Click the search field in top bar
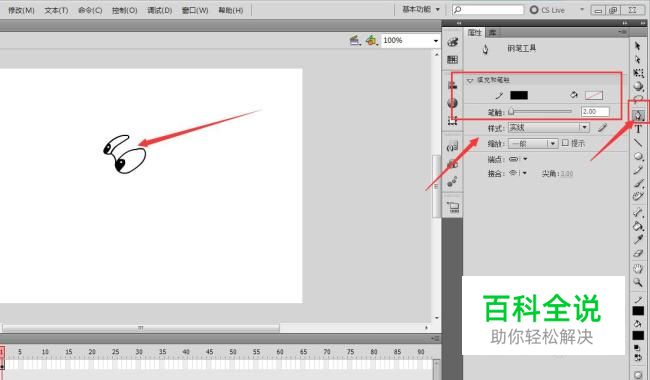Viewport: 650px width, 380px height. tap(488, 9)
